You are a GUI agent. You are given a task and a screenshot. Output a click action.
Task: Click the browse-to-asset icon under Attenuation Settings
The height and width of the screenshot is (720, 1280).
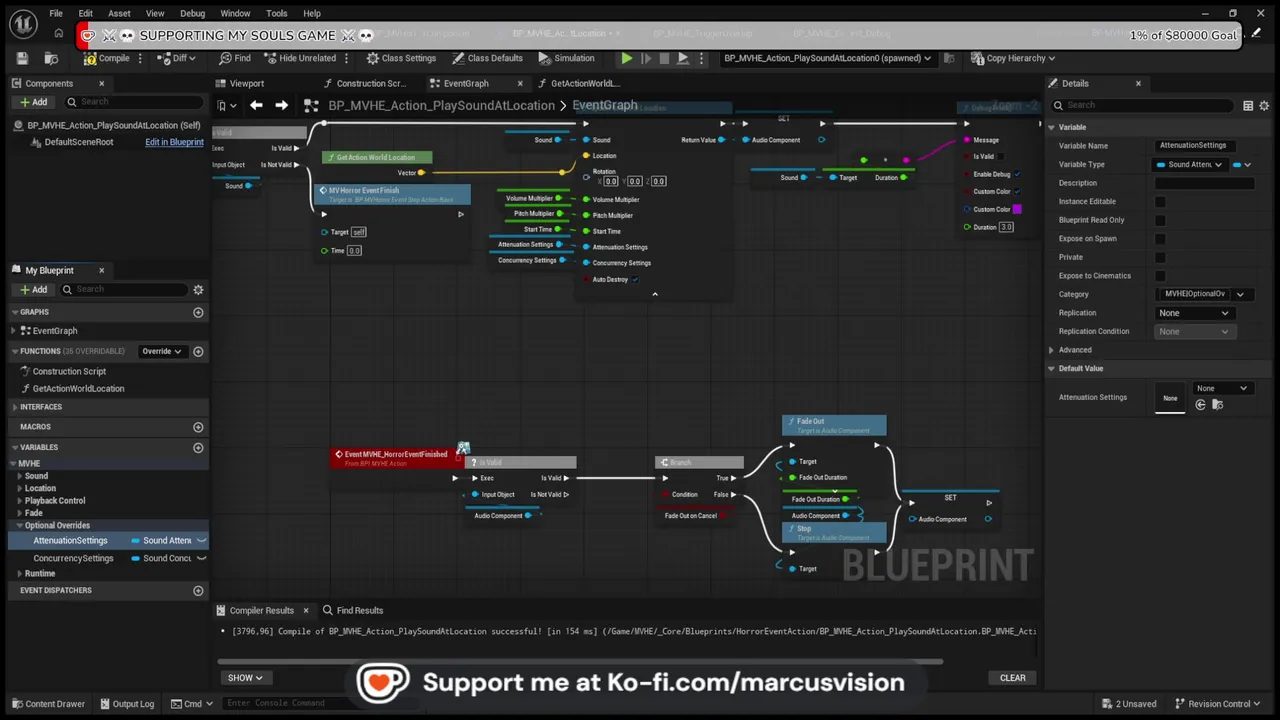tap(1217, 405)
